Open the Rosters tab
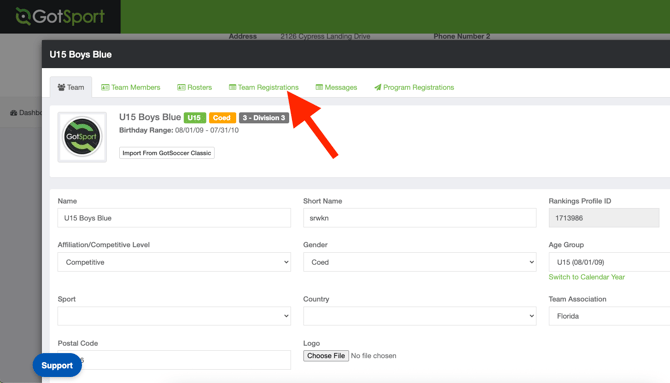Image resolution: width=670 pixels, height=383 pixels. 194,87
